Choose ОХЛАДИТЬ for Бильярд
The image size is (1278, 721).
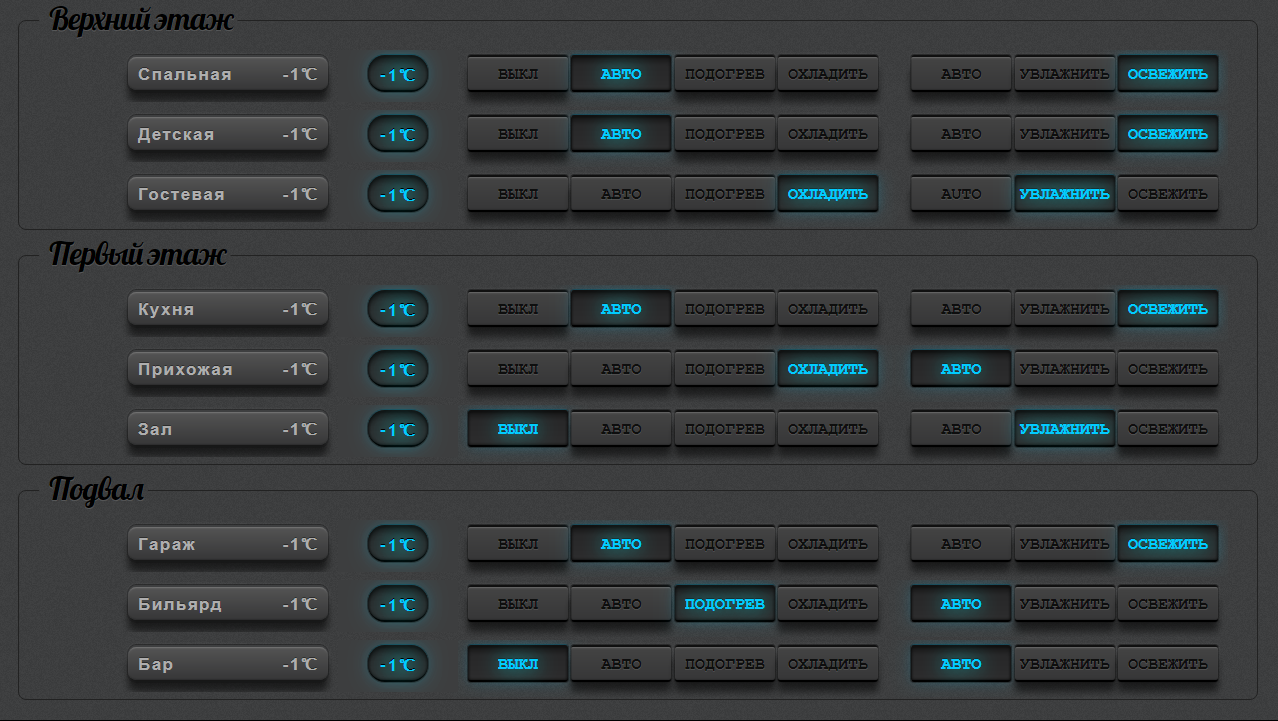pyautogui.click(x=828, y=604)
